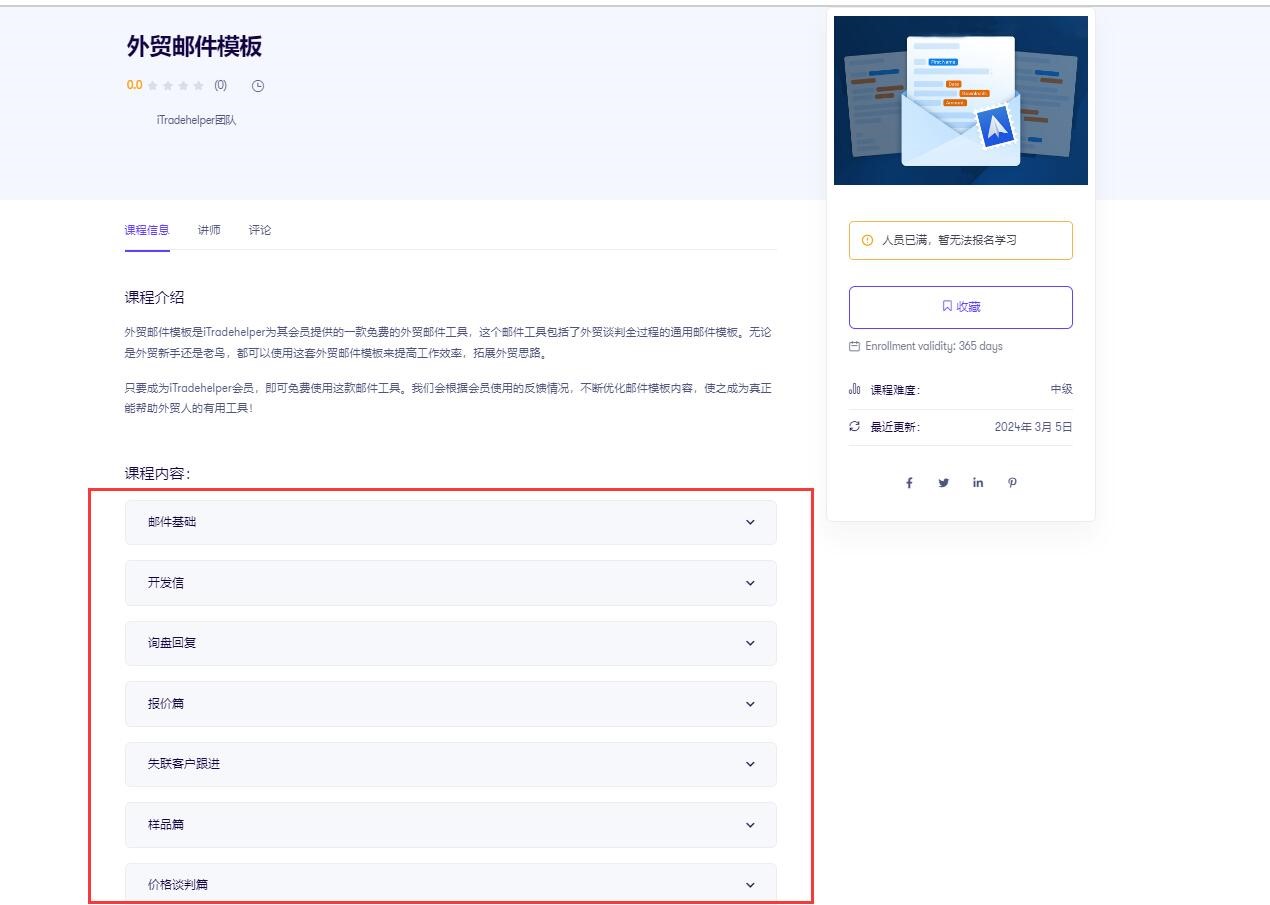The width and height of the screenshot is (1270, 905).
Task: Expand the 邮件基础 section chevron
Action: pyautogui.click(x=750, y=522)
